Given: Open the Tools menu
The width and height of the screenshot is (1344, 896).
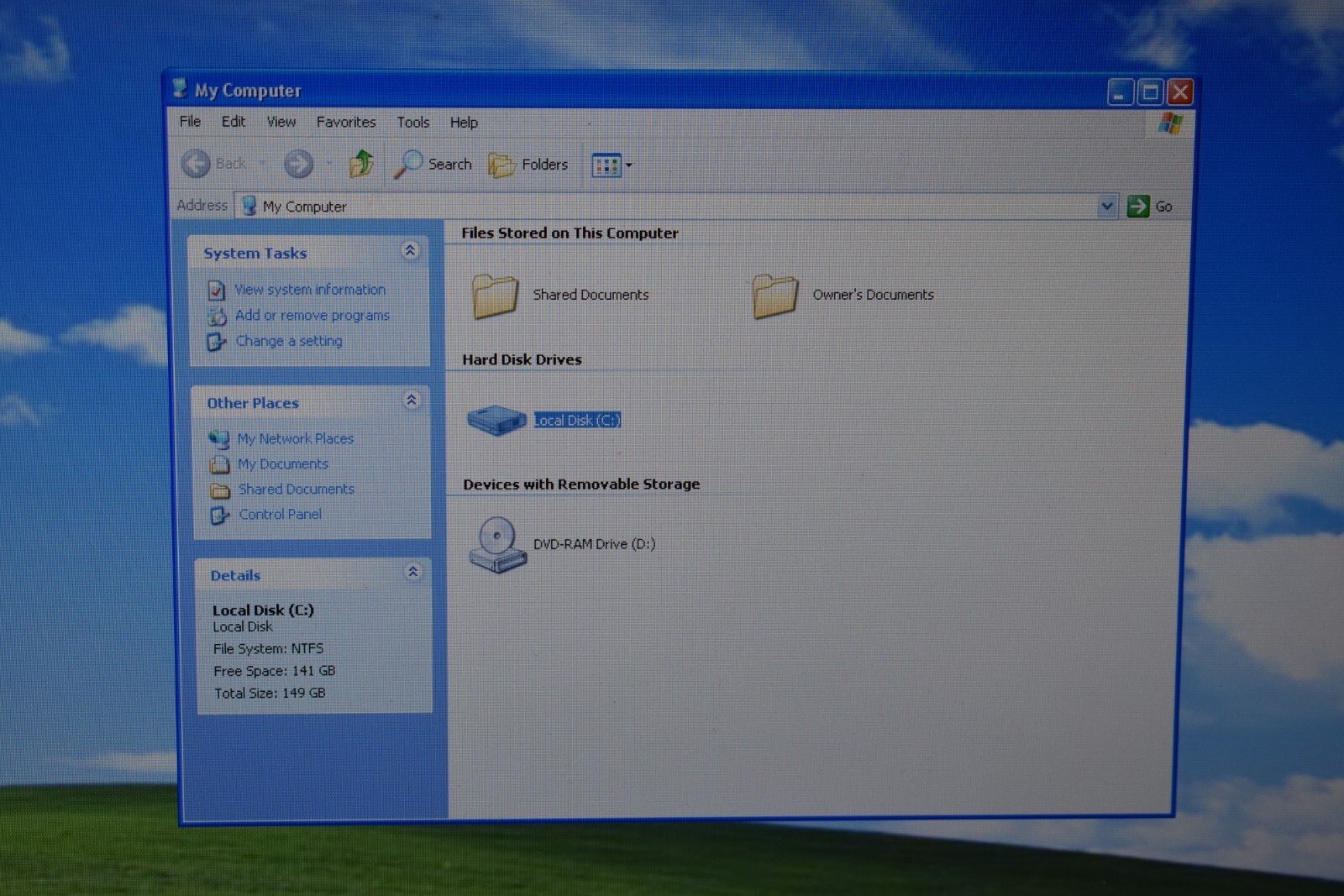Looking at the screenshot, I should click(x=413, y=122).
